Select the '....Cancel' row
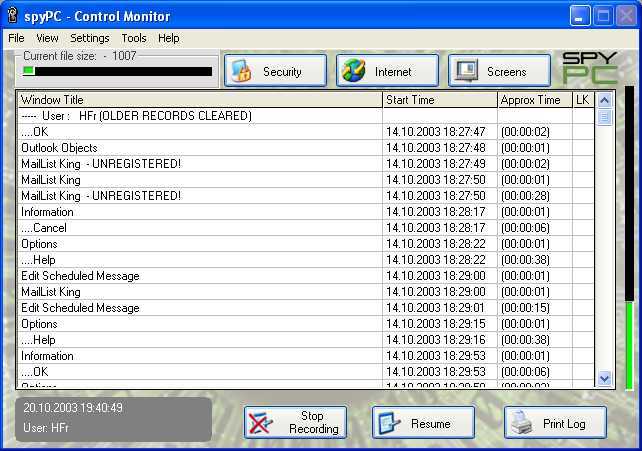 point(306,228)
